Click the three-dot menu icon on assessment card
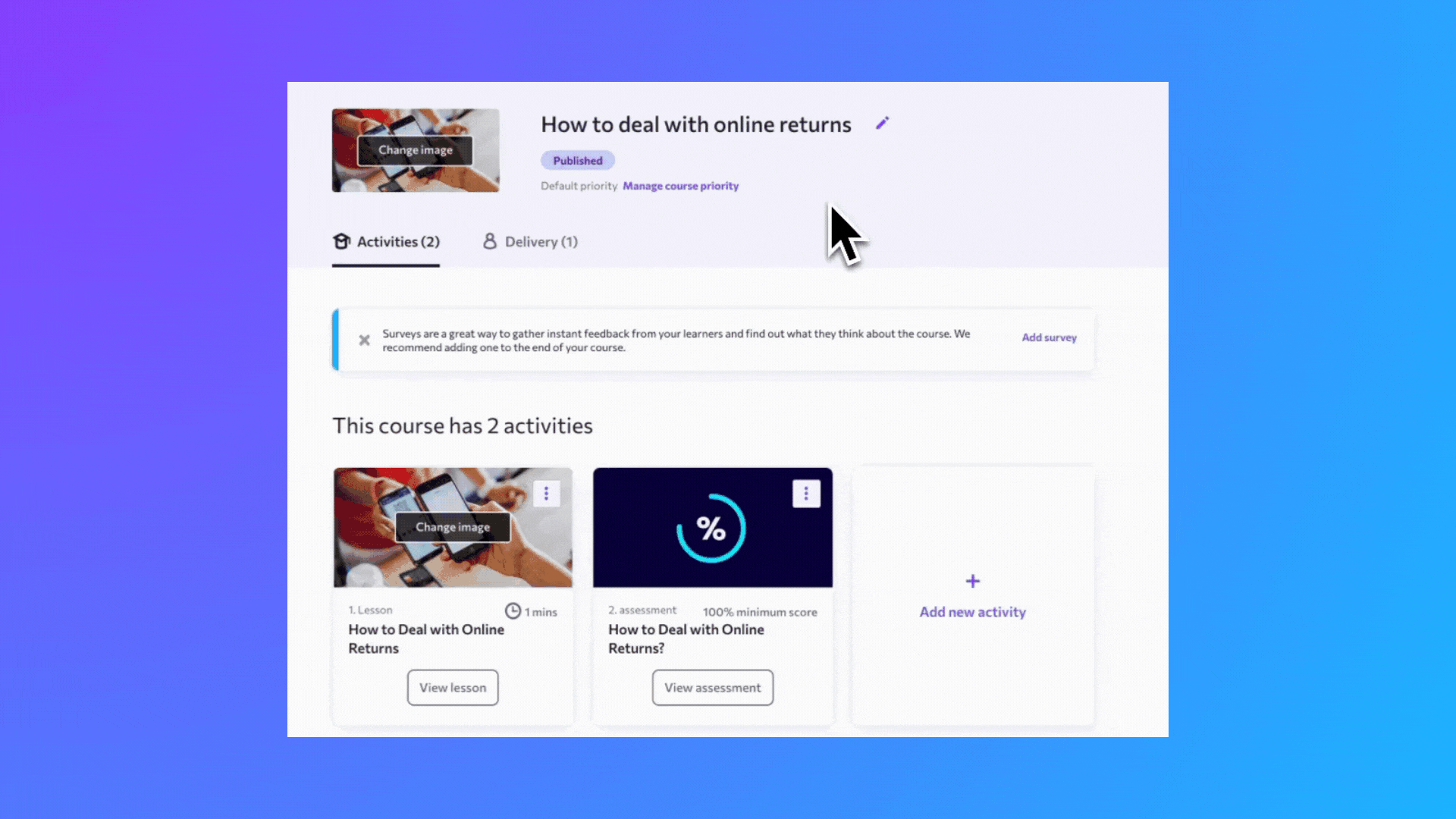 (807, 492)
